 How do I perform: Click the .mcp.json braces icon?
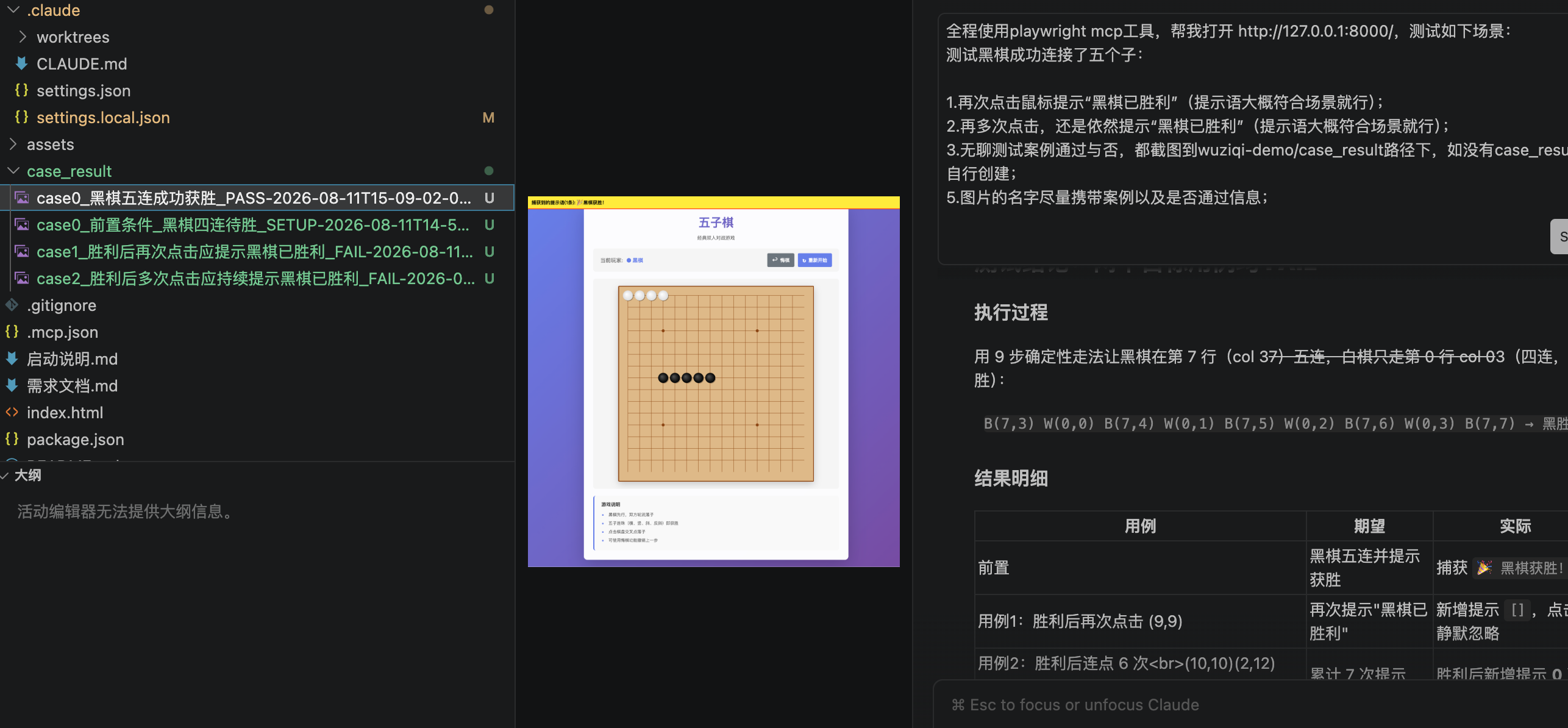[x=12, y=332]
